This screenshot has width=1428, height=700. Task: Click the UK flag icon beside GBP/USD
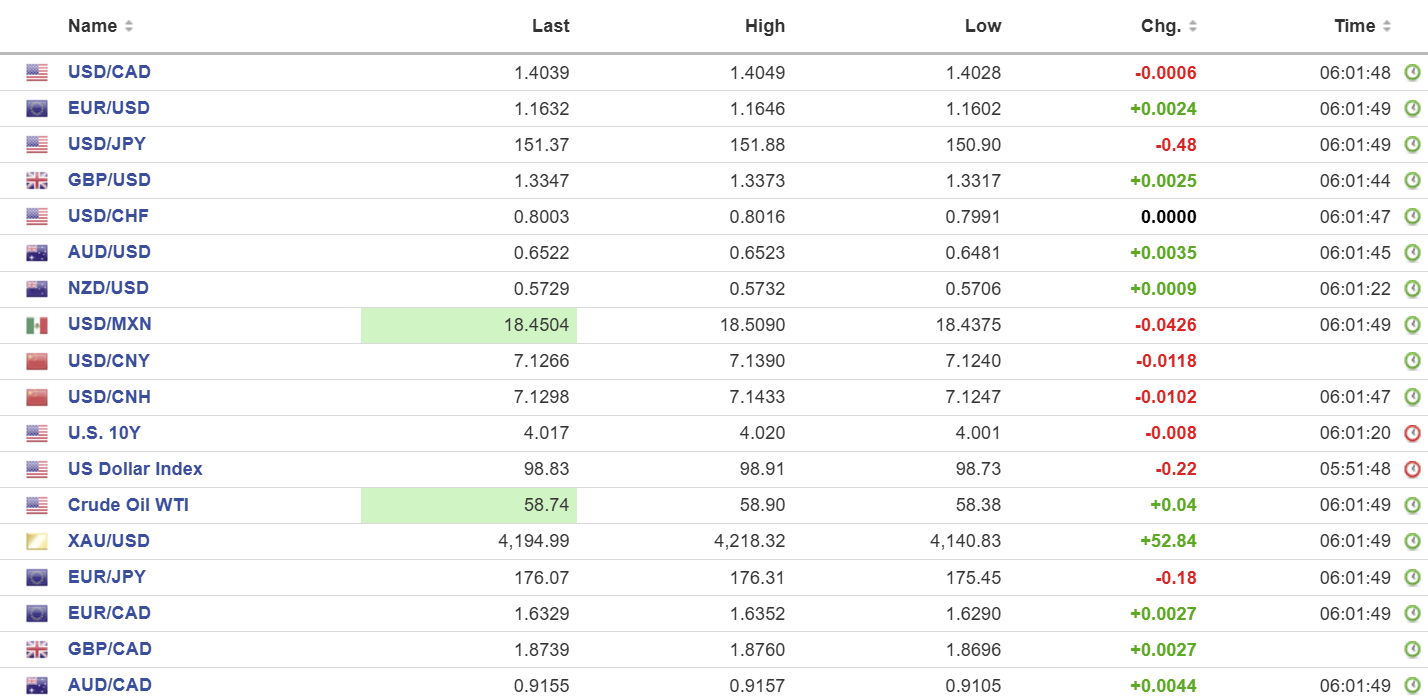pos(37,181)
